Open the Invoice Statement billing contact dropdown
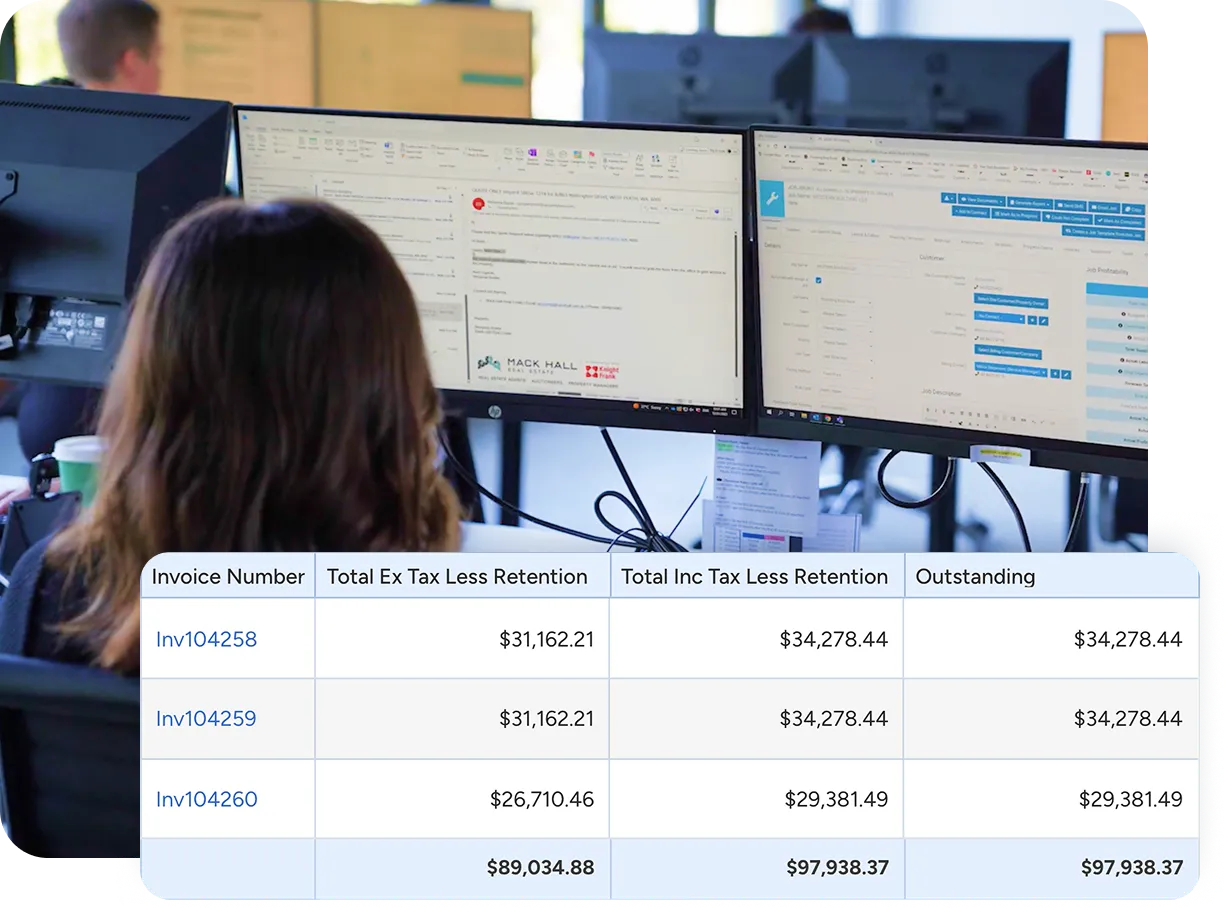Image resolution: width=1225 pixels, height=908 pixels. [1011, 369]
